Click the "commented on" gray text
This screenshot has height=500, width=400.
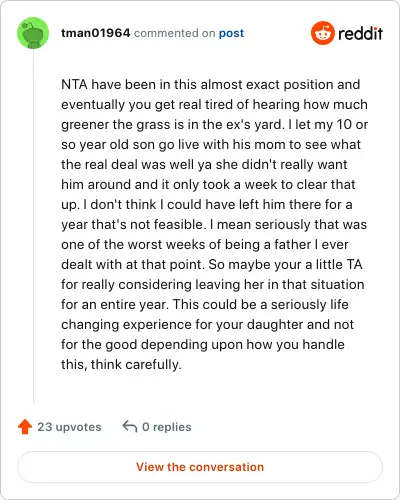pos(174,33)
